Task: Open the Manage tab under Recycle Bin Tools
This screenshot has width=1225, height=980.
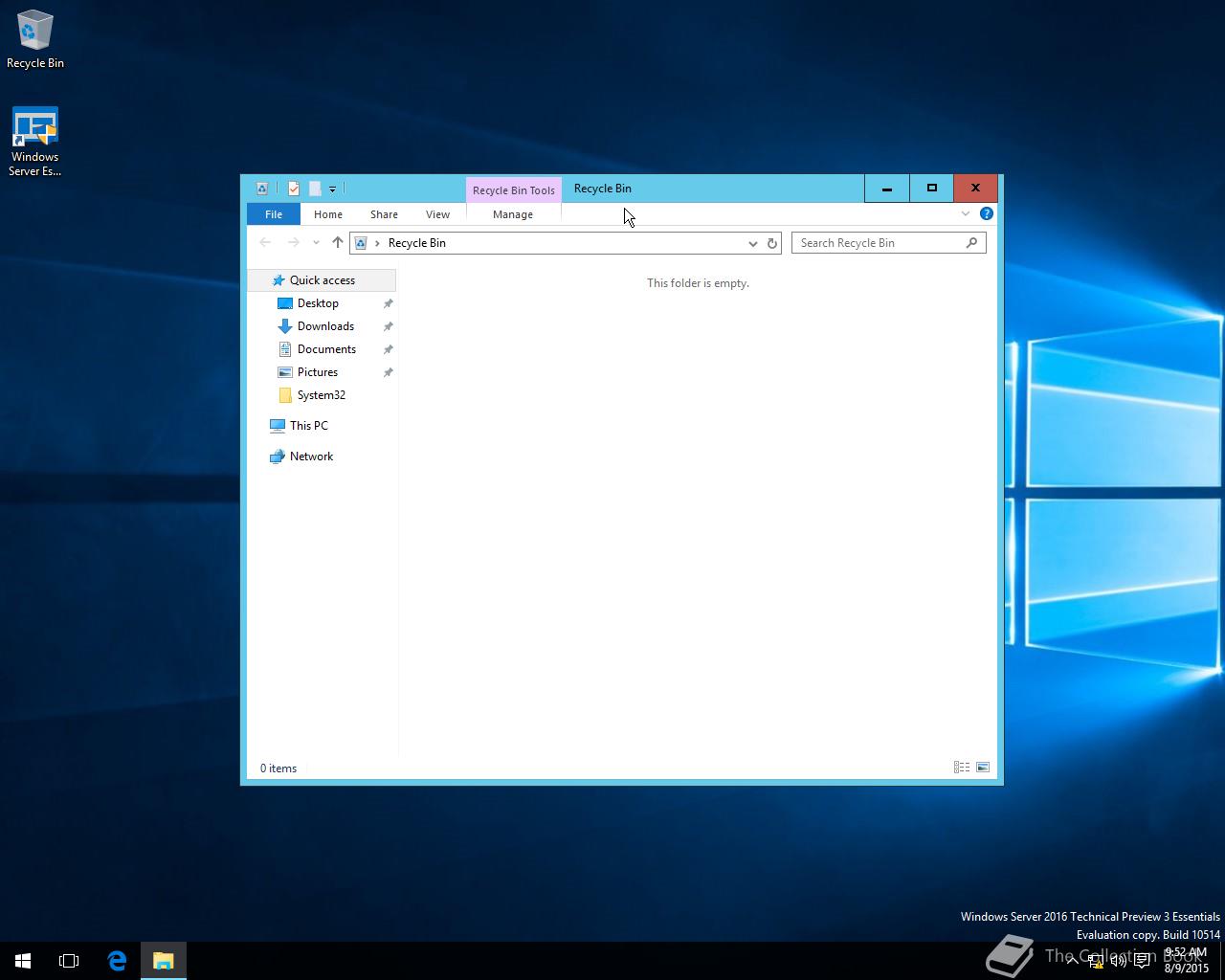Action: (512, 214)
